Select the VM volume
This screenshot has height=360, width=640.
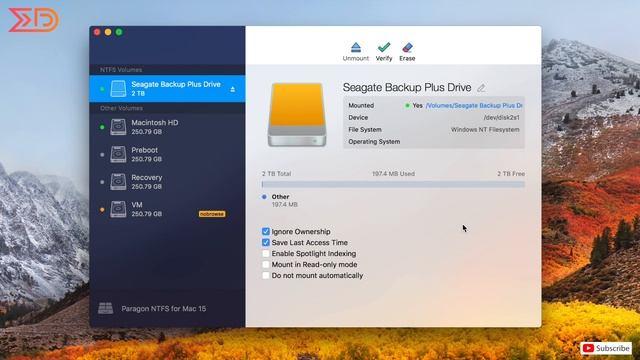click(x=167, y=209)
